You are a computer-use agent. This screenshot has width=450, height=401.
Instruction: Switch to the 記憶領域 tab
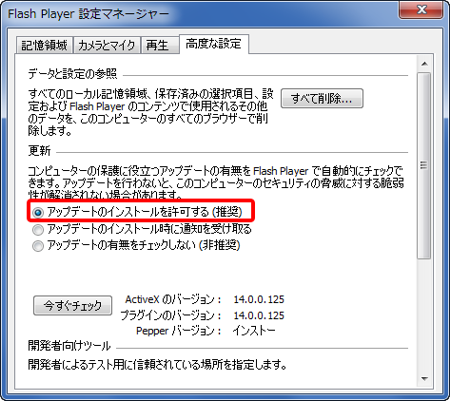[x=44, y=45]
